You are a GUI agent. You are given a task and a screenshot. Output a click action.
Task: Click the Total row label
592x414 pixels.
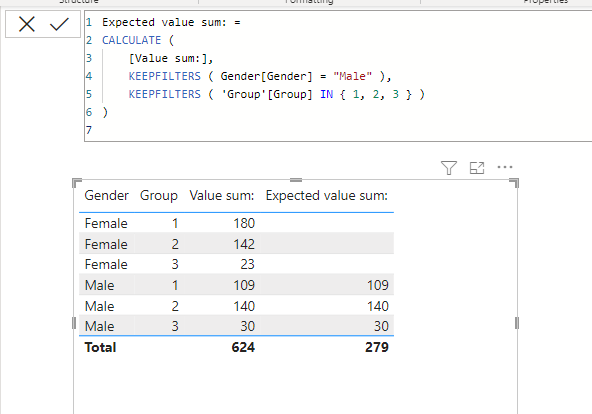pyautogui.click(x=100, y=347)
